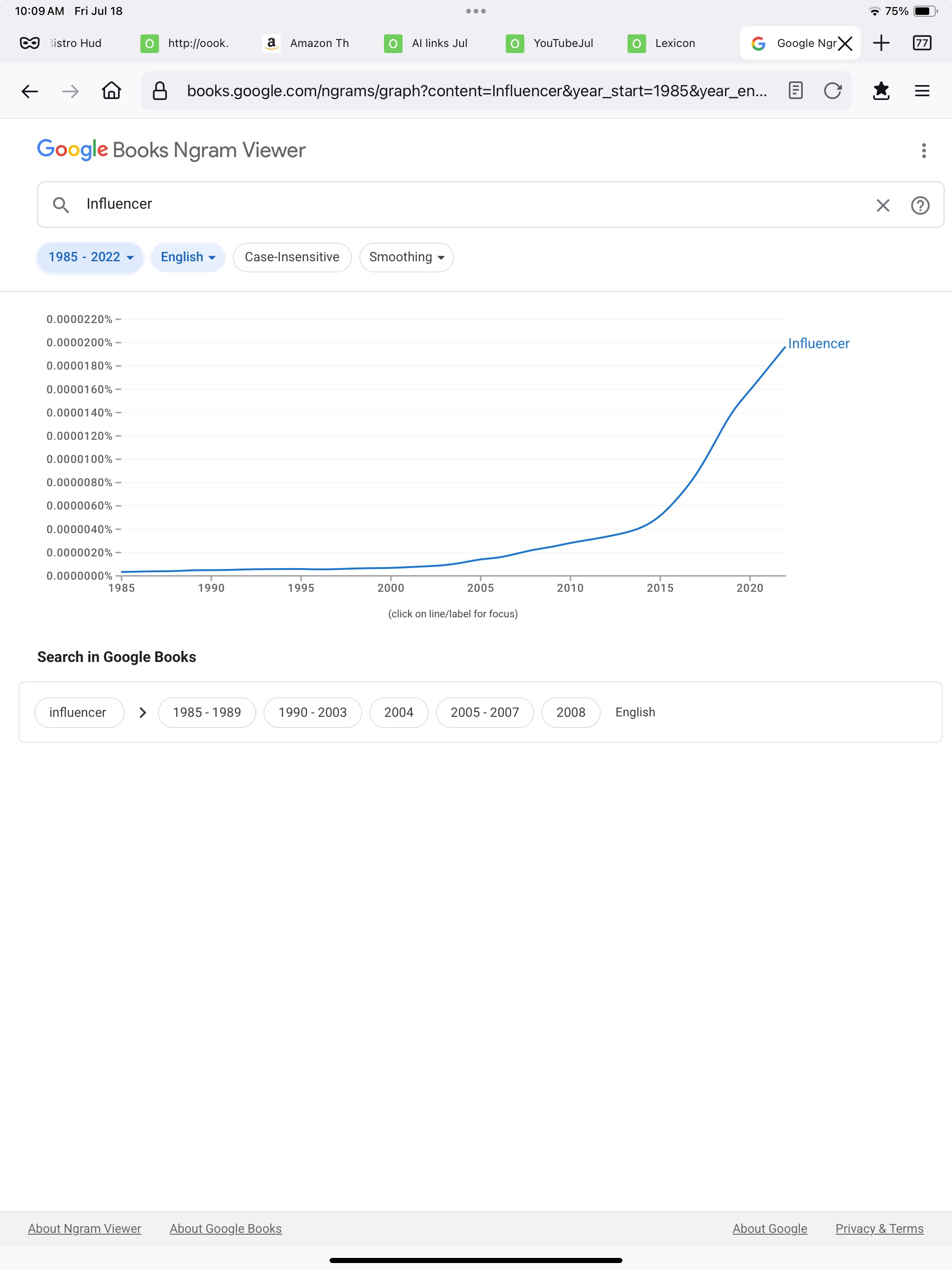Click the Search in Google Books heading
Viewport: 952px width, 1270px height.
point(117,657)
